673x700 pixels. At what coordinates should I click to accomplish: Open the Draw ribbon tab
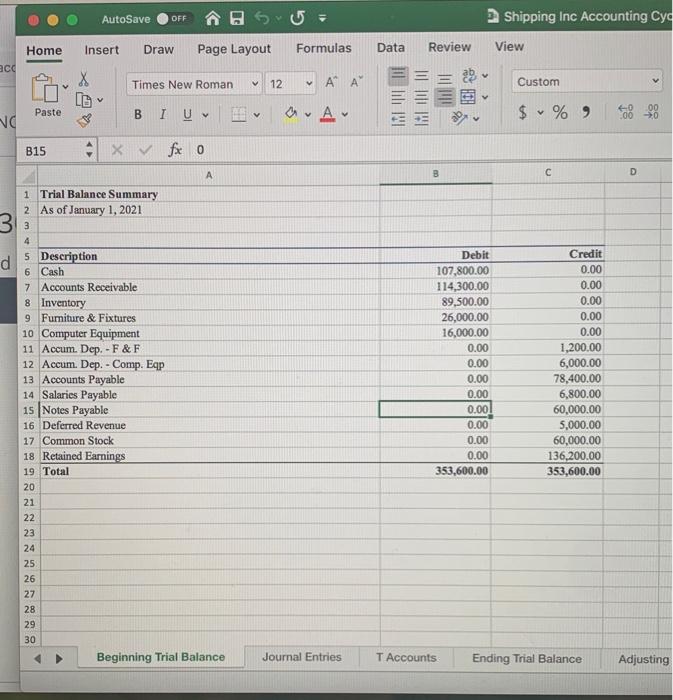click(x=158, y=50)
